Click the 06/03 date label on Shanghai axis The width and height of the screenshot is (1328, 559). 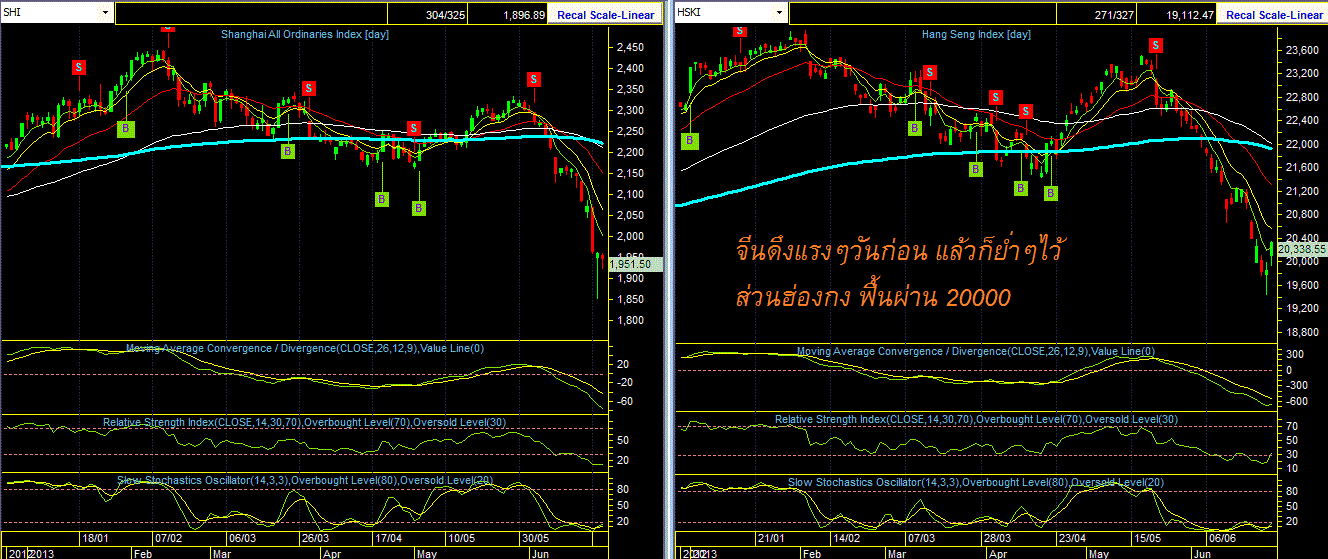(242, 537)
